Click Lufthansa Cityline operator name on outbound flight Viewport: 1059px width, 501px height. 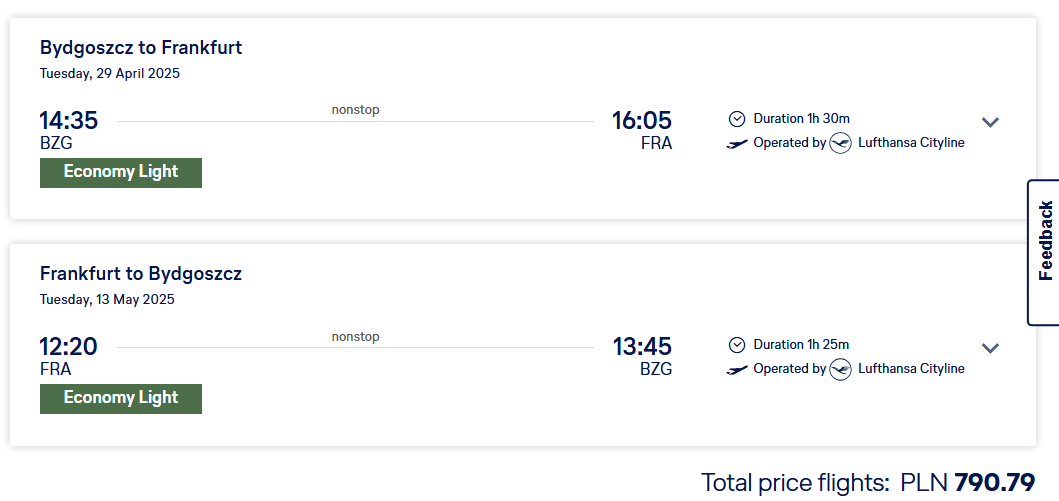pyautogui.click(x=911, y=143)
